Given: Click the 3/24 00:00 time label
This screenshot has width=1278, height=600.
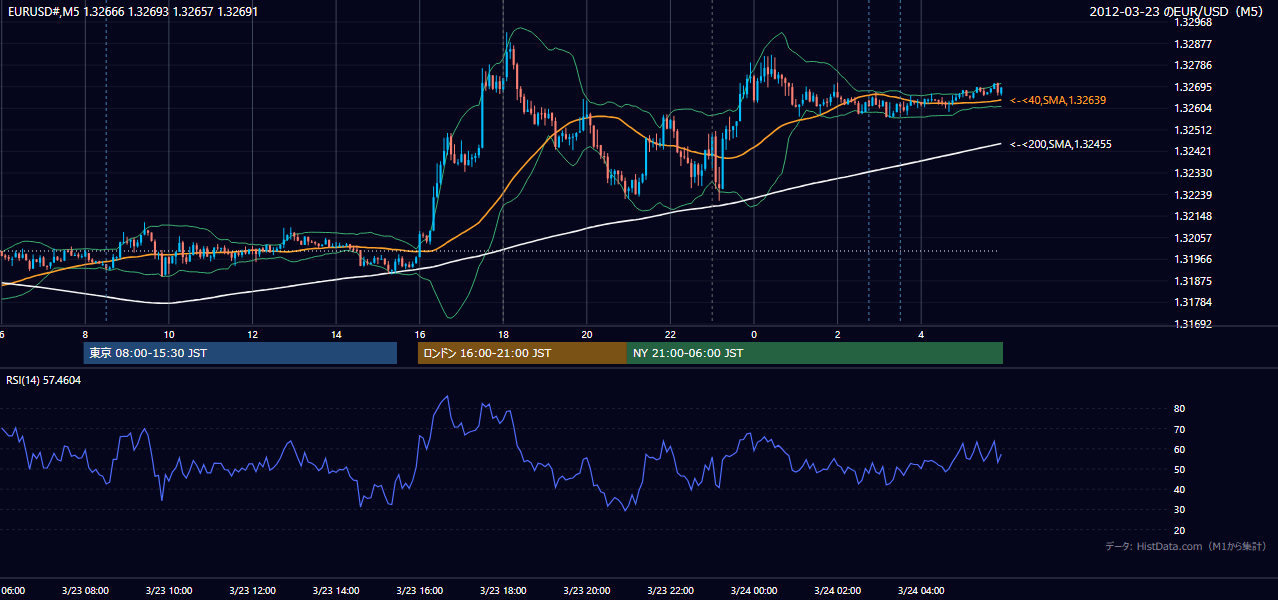Looking at the screenshot, I should 753,590.
